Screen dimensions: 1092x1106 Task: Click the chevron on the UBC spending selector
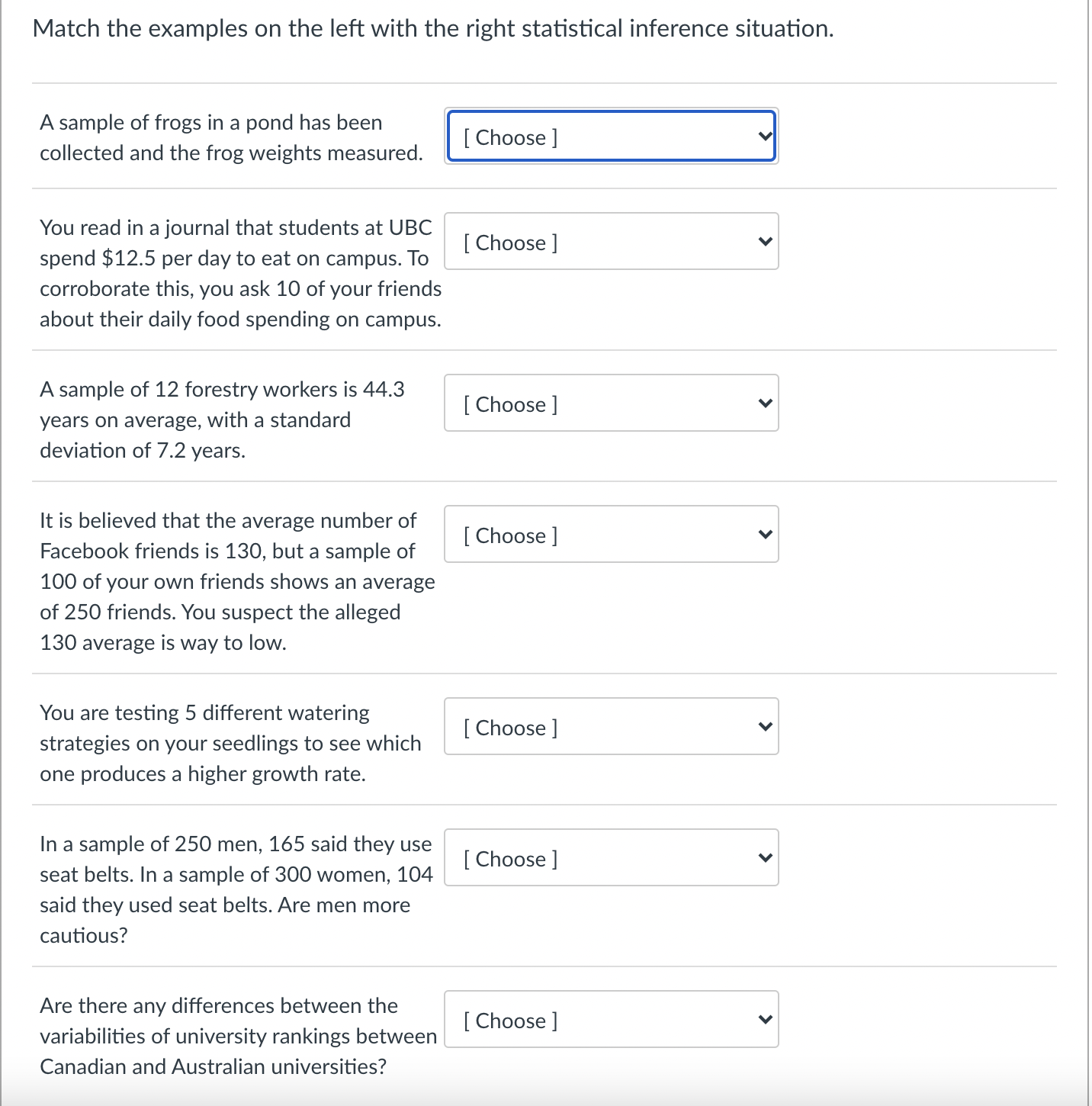tap(763, 242)
